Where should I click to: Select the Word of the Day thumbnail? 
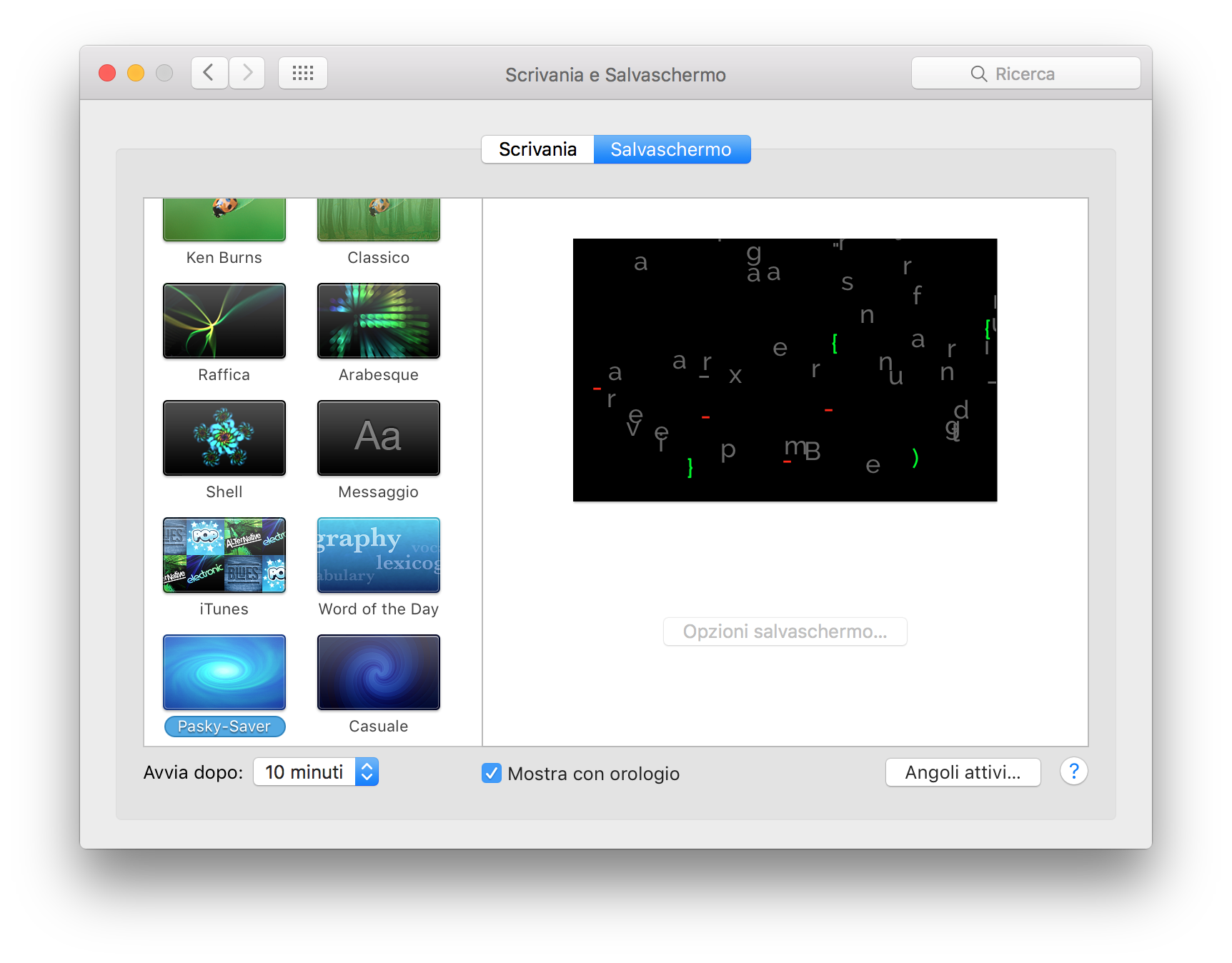(379, 555)
